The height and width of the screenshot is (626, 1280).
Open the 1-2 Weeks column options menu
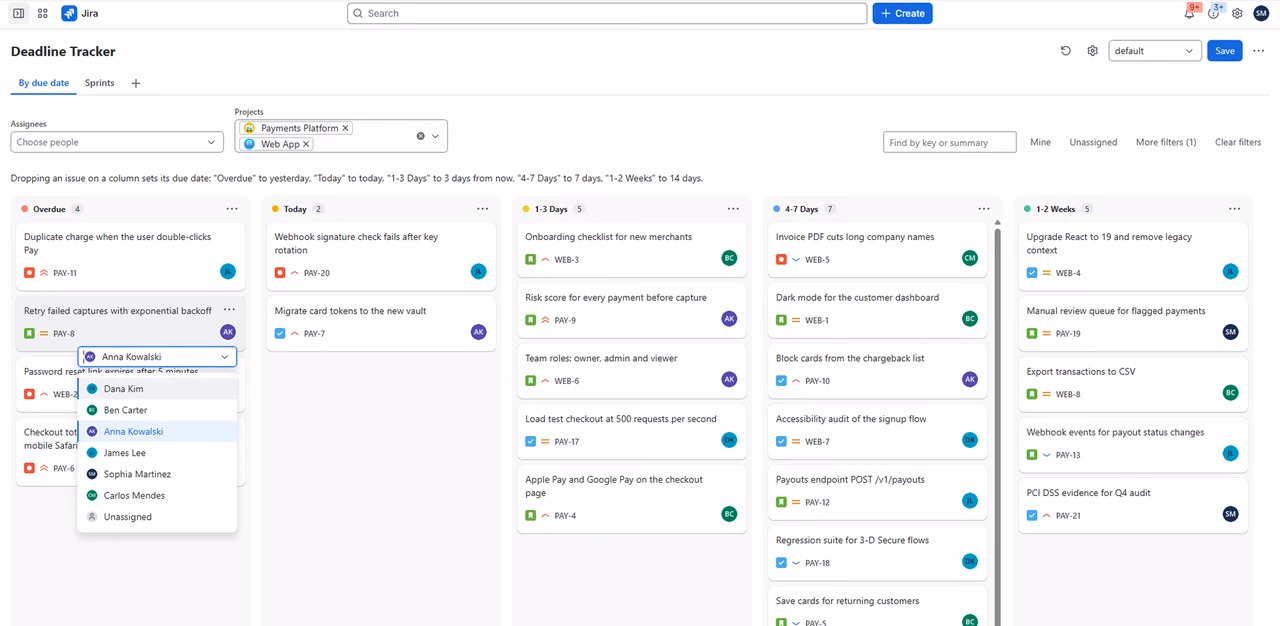(x=1234, y=209)
